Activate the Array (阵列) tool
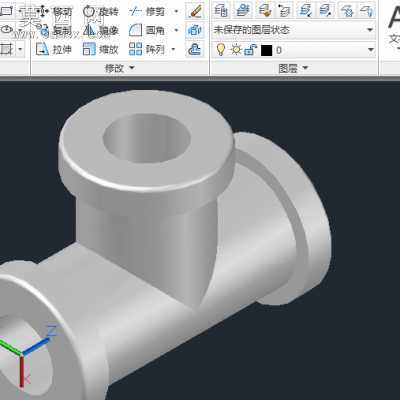 147,49
